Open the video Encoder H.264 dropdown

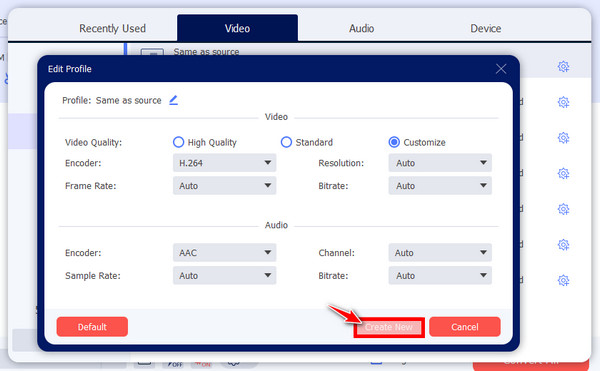pyautogui.click(x=225, y=163)
